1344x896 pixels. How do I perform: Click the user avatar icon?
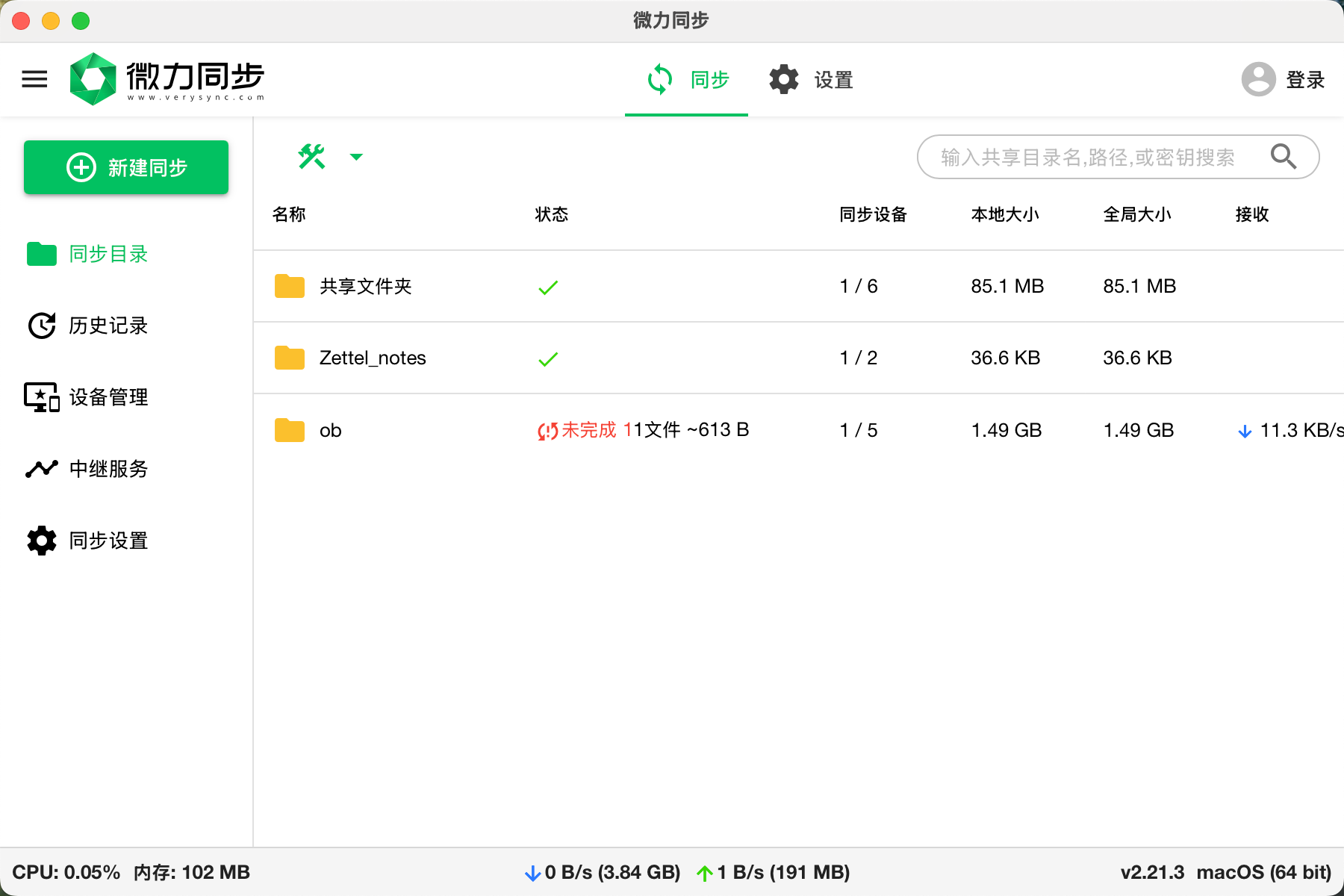pos(1258,79)
